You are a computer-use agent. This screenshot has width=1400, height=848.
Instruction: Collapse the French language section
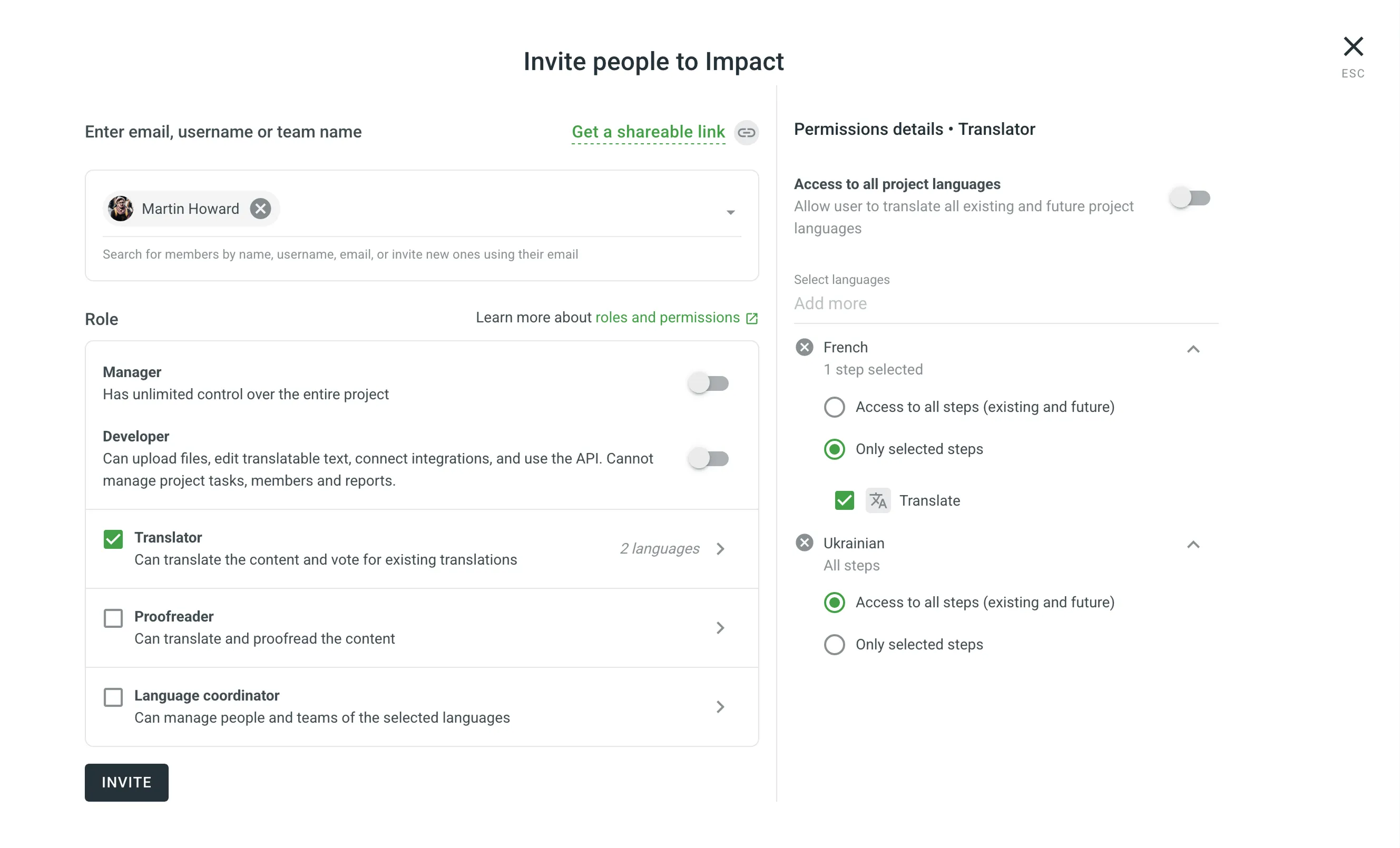click(x=1193, y=349)
